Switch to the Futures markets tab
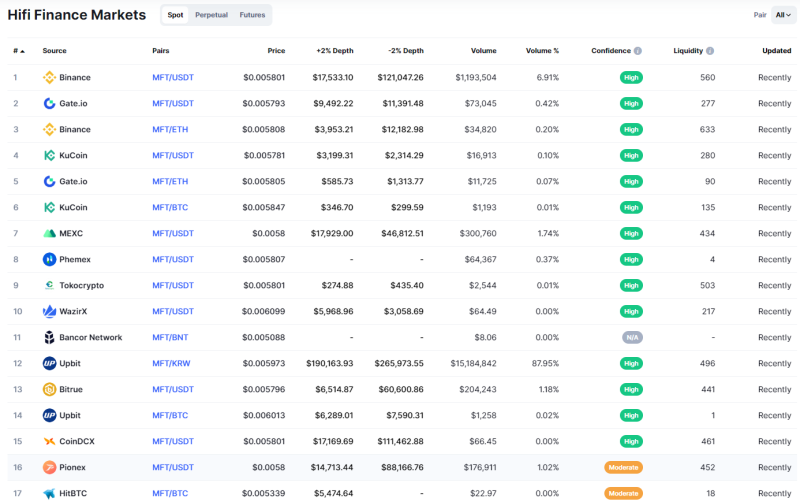Screen dimensions: 800x502 pos(252,15)
